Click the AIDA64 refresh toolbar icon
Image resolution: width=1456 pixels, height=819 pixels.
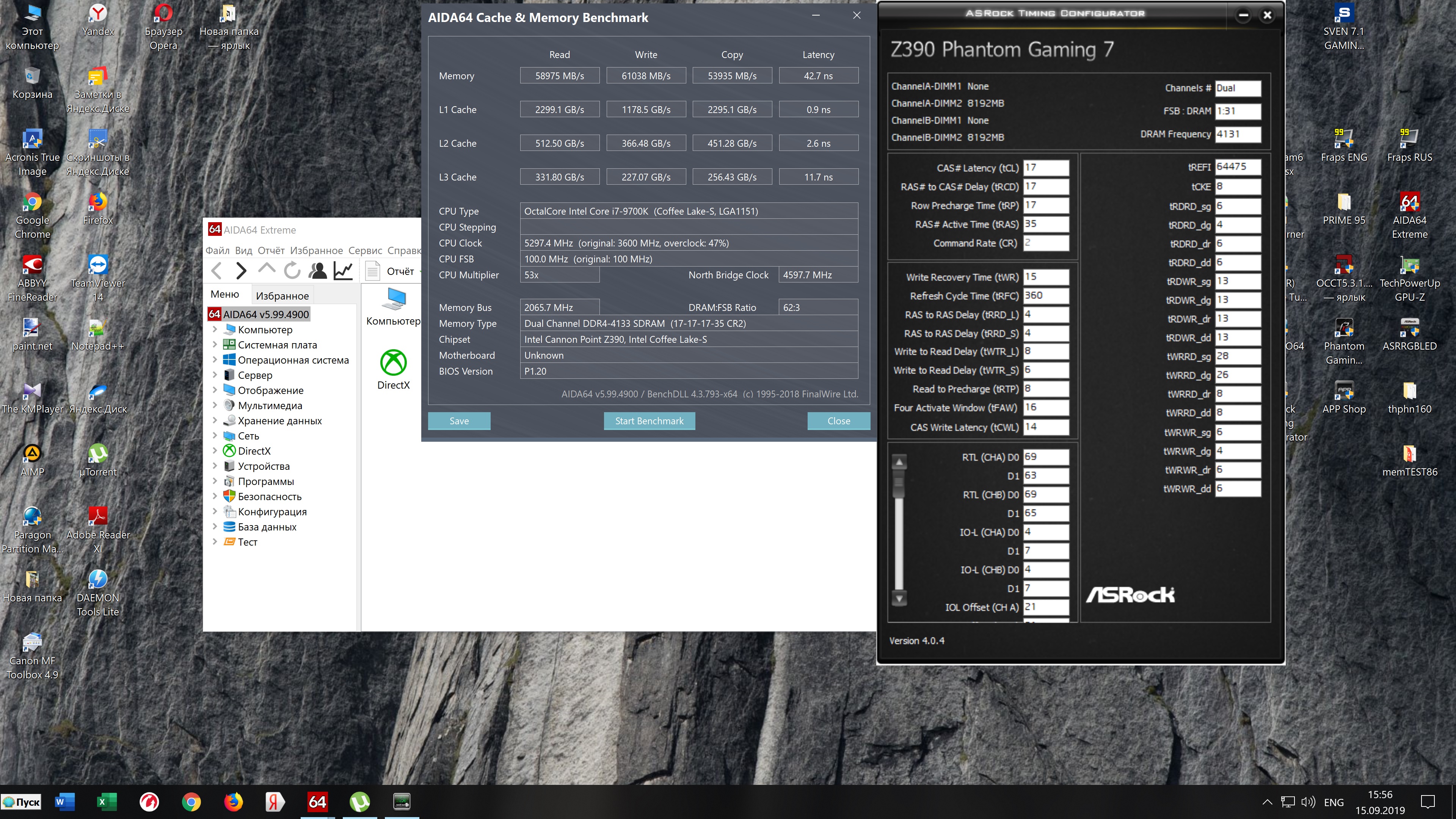click(292, 271)
